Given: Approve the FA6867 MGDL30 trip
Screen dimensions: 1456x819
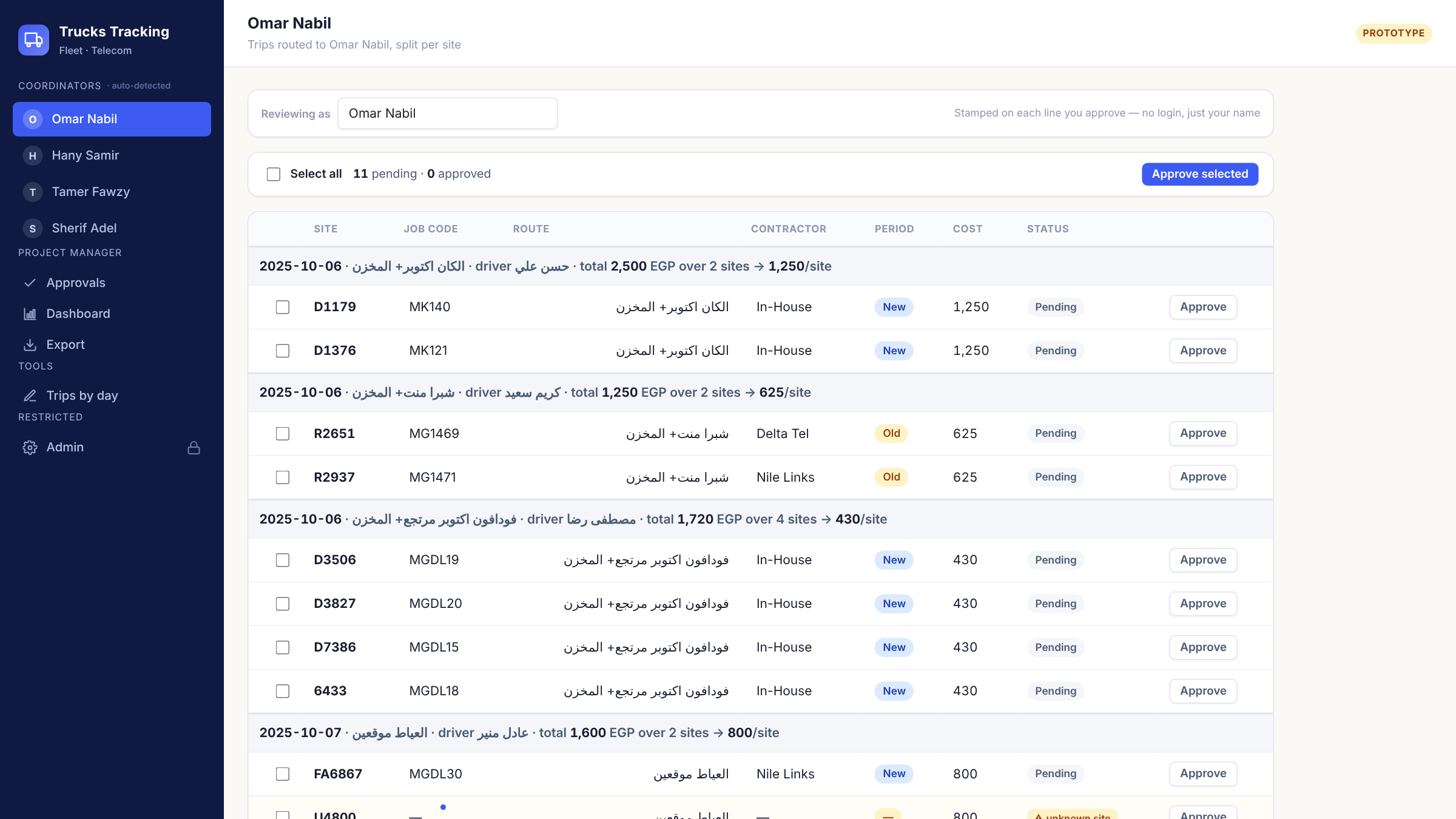Looking at the screenshot, I should click(1203, 773).
